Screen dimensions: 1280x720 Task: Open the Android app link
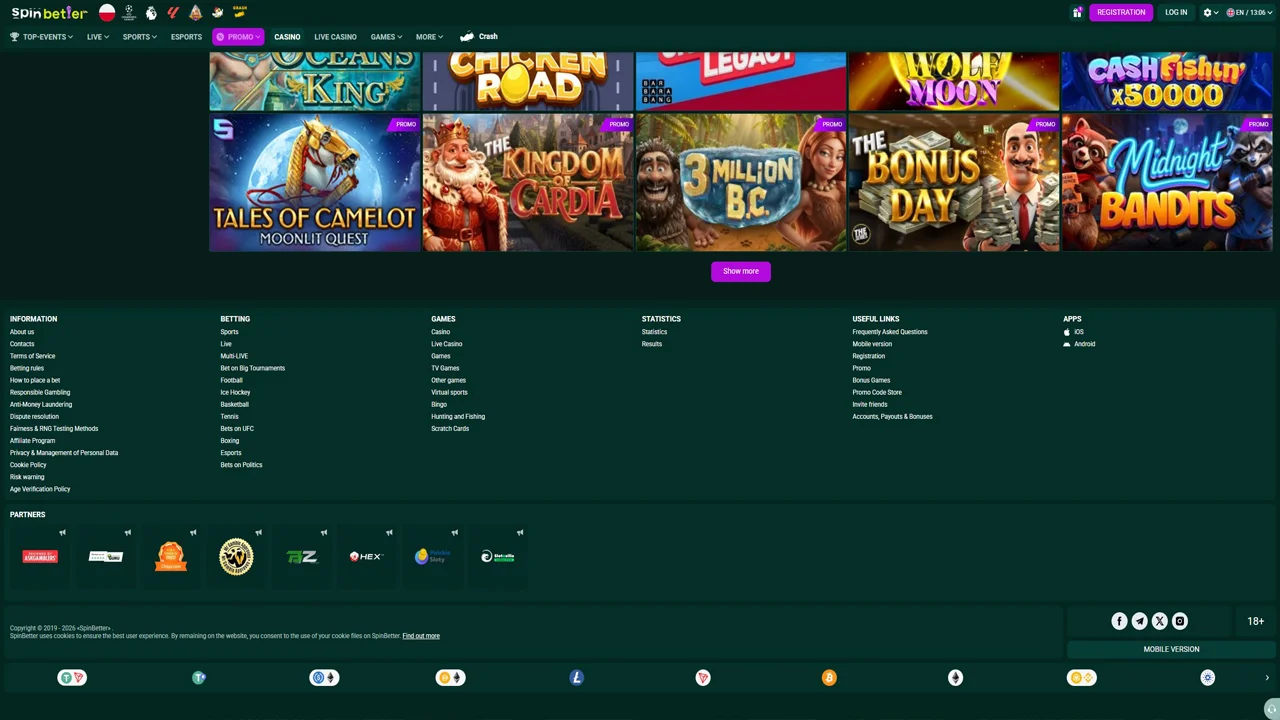click(x=1079, y=344)
